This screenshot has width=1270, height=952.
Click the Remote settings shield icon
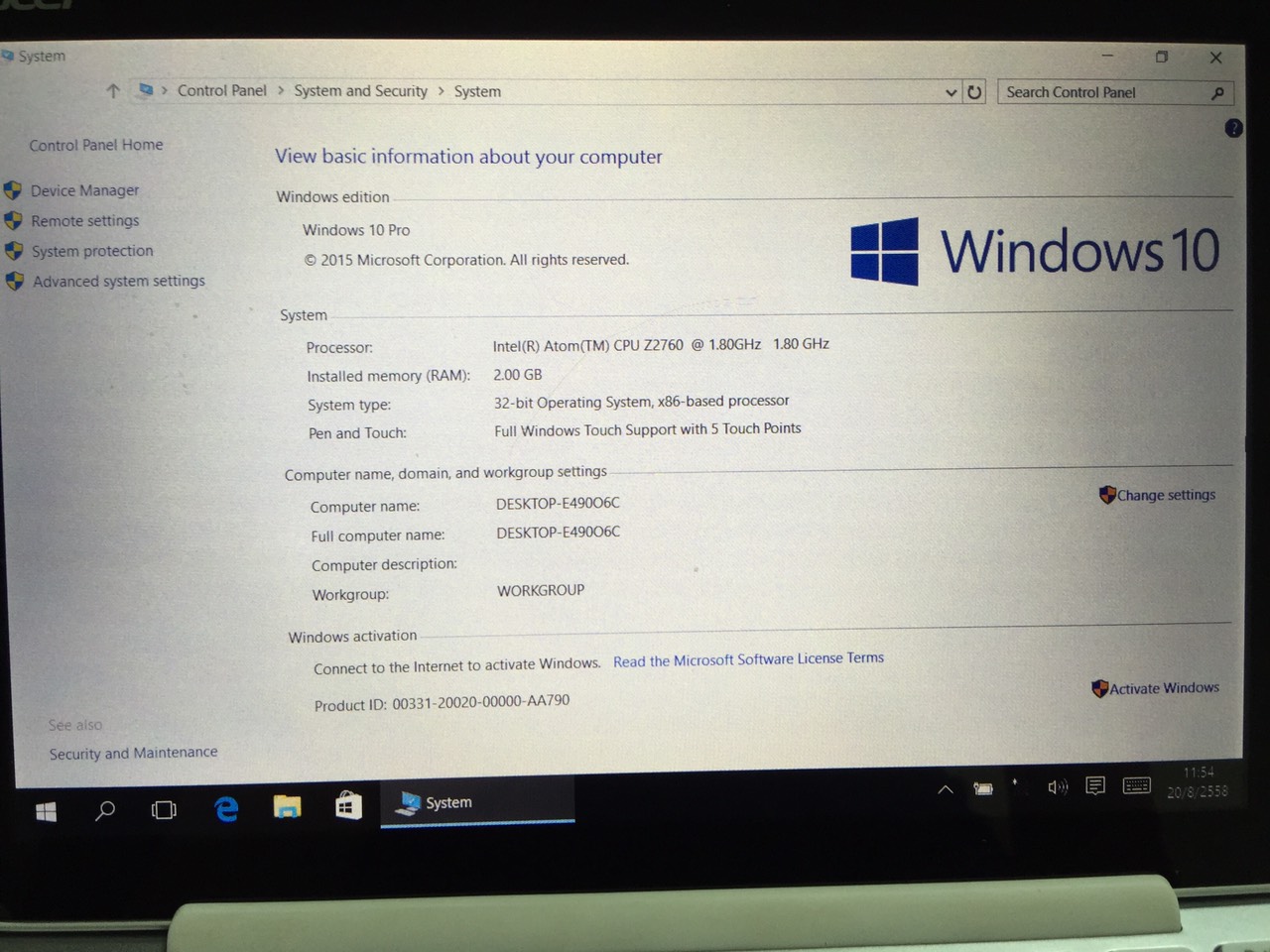click(x=13, y=220)
